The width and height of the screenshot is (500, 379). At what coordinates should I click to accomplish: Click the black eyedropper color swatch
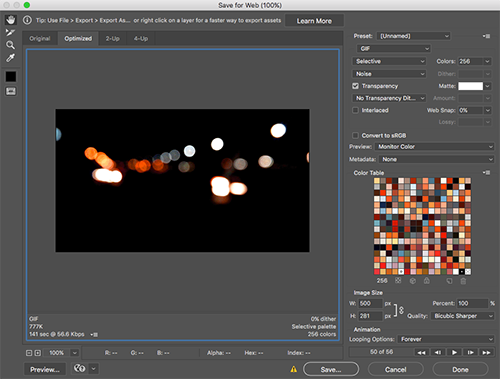coord(11,77)
